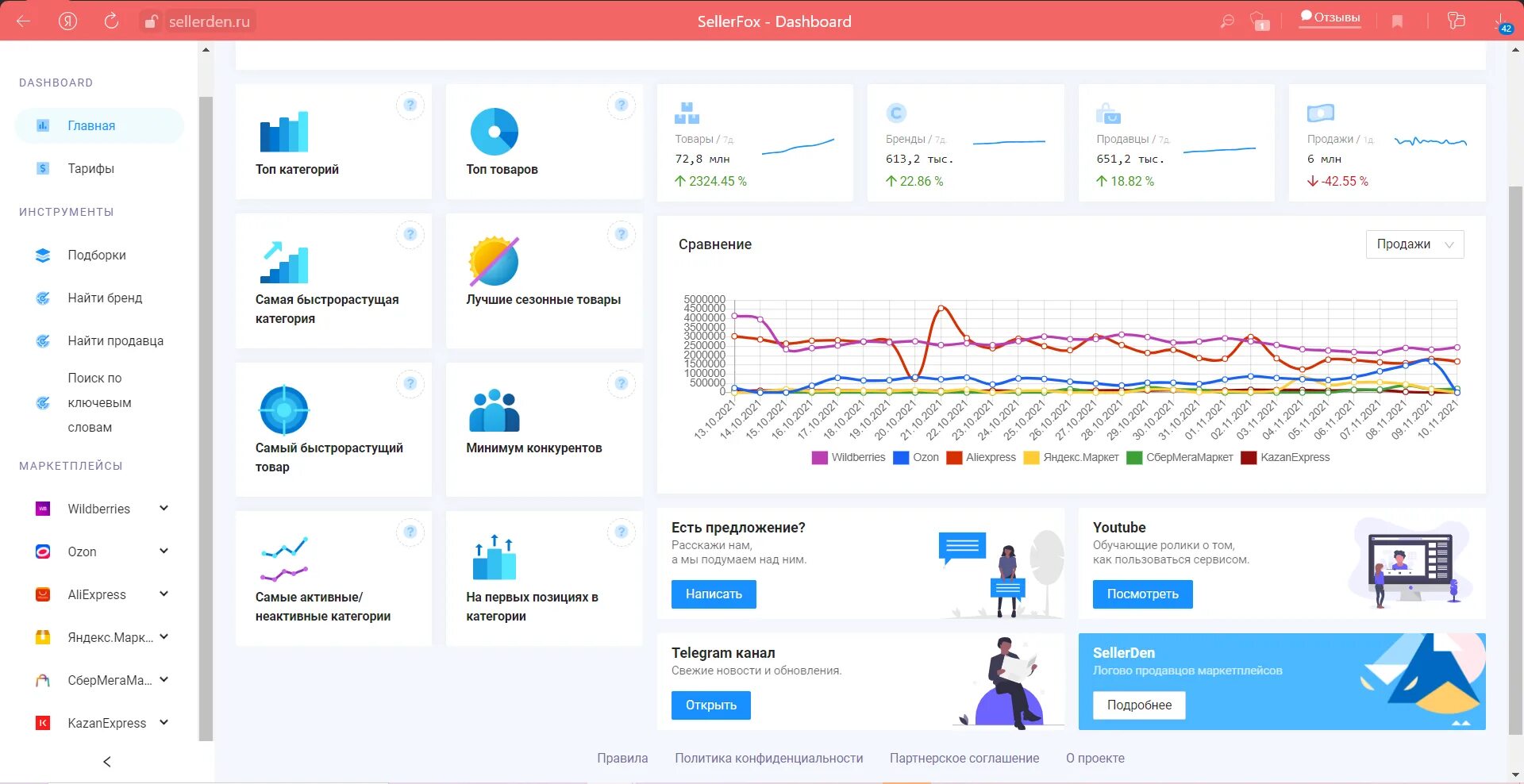The width and height of the screenshot is (1524, 784).
Task: Toggle Aliexpress series in chart legend
Action: point(980,458)
